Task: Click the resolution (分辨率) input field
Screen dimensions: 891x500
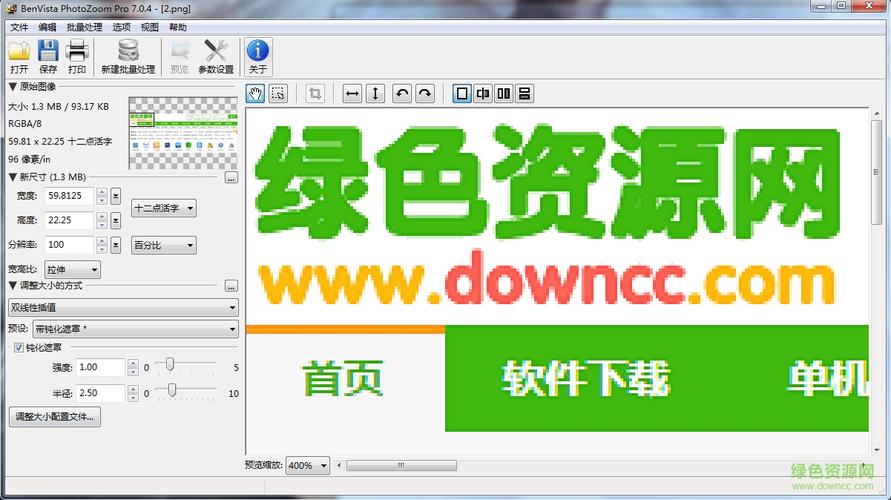Action: pyautogui.click(x=69, y=245)
